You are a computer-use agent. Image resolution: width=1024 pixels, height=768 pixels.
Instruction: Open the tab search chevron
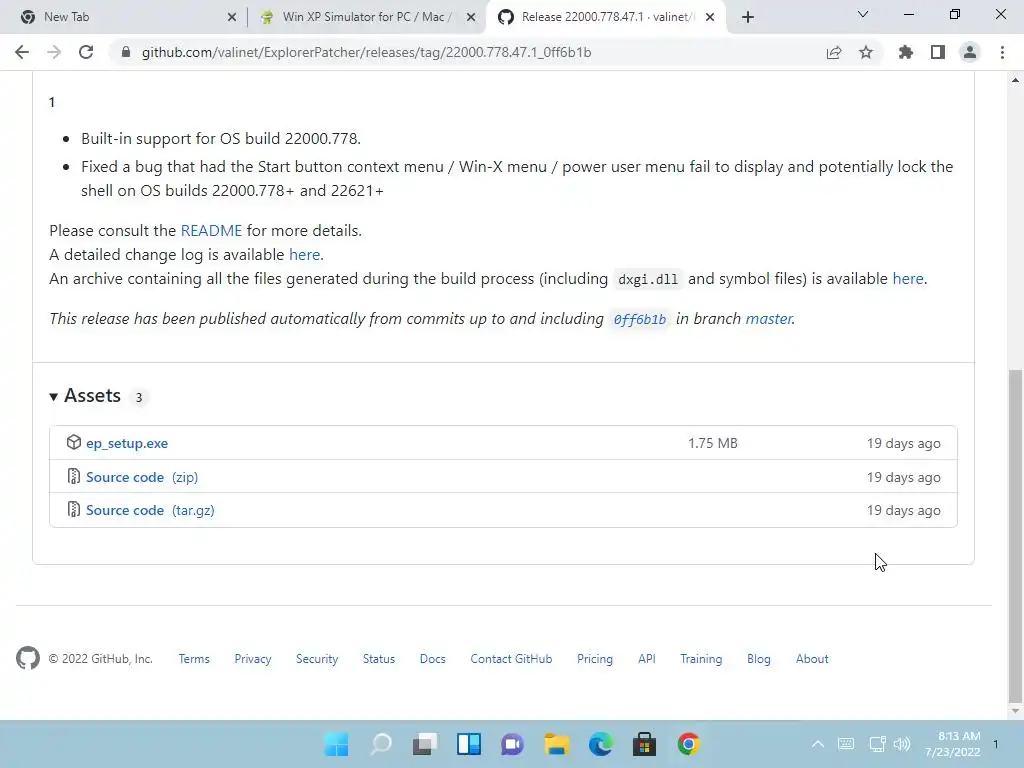coord(863,14)
